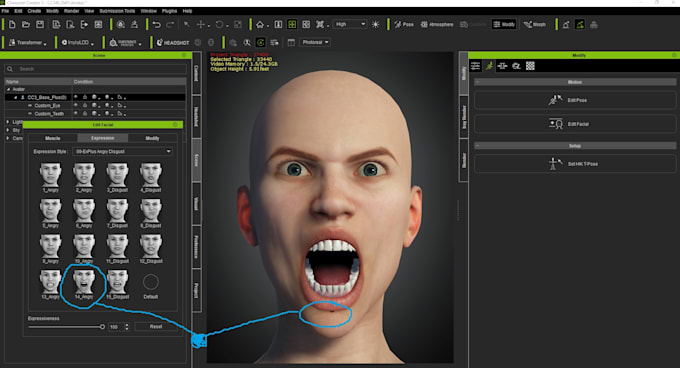Image resolution: width=680 pixels, height=368 pixels.
Task: Create a new project with the New icon
Action: point(12,24)
